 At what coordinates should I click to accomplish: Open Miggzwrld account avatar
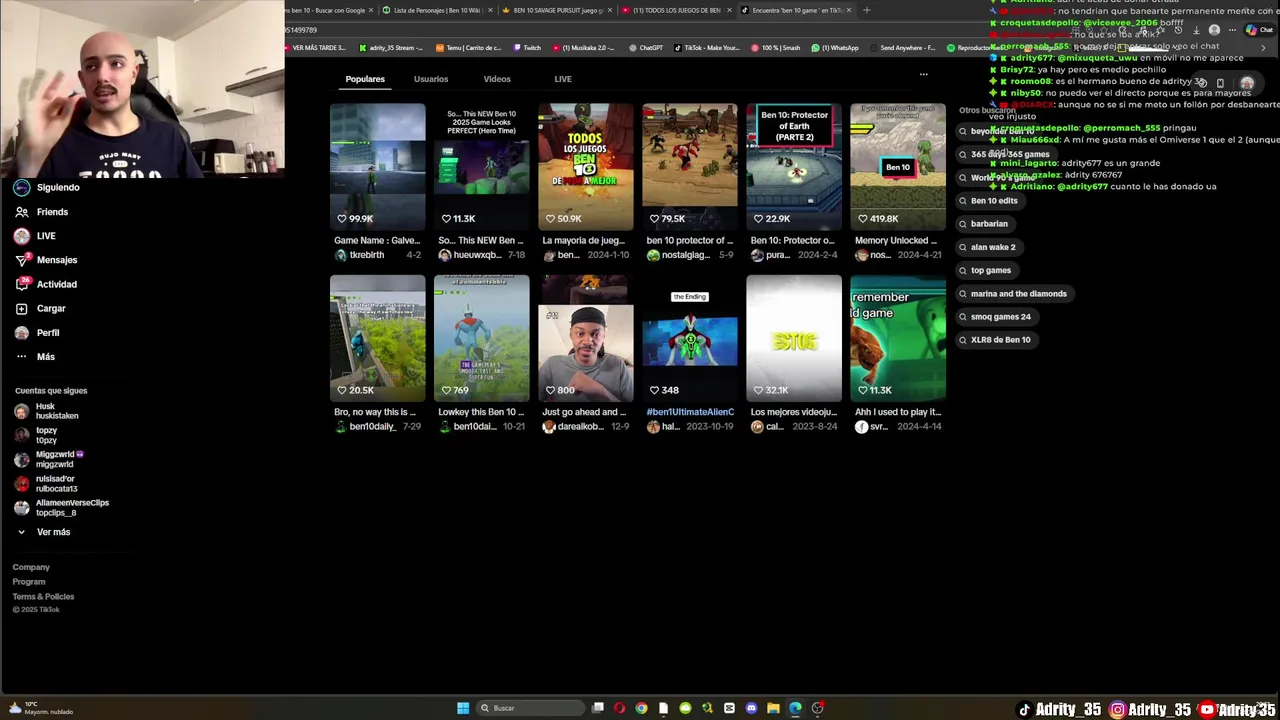pyautogui.click(x=22, y=459)
